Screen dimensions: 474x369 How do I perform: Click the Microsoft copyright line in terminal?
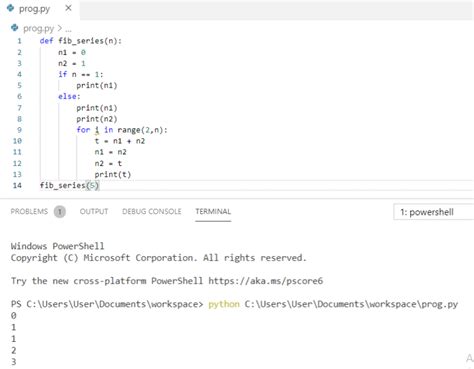158,258
